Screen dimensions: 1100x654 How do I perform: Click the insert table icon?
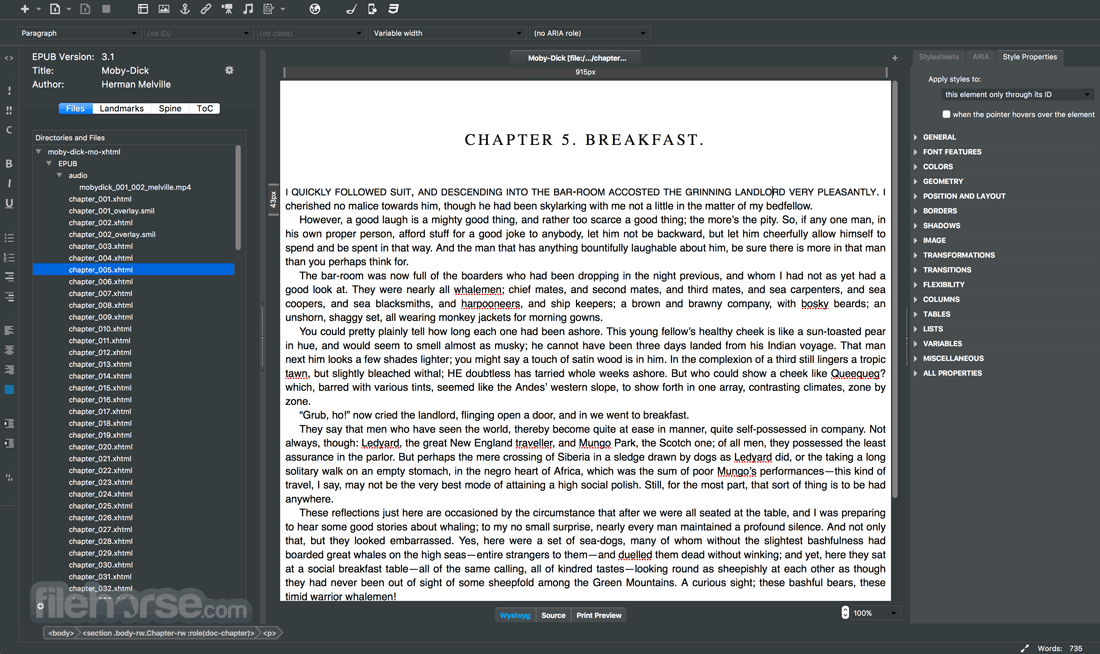142,9
